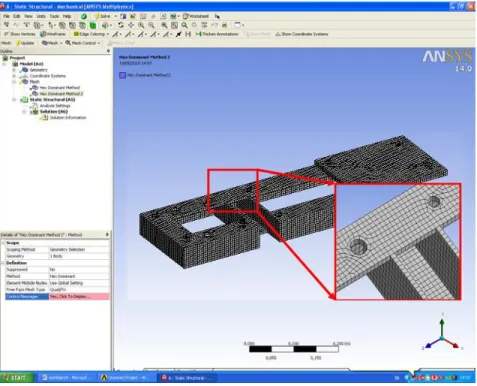Click the Scoping Method value 'Geometry Selection'

[79, 249]
